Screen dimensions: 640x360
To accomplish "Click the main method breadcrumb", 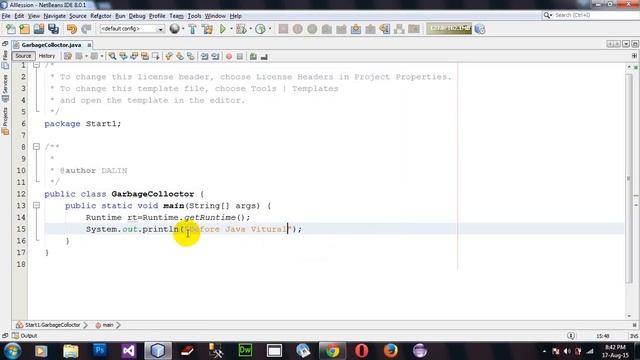I will (x=105, y=325).
